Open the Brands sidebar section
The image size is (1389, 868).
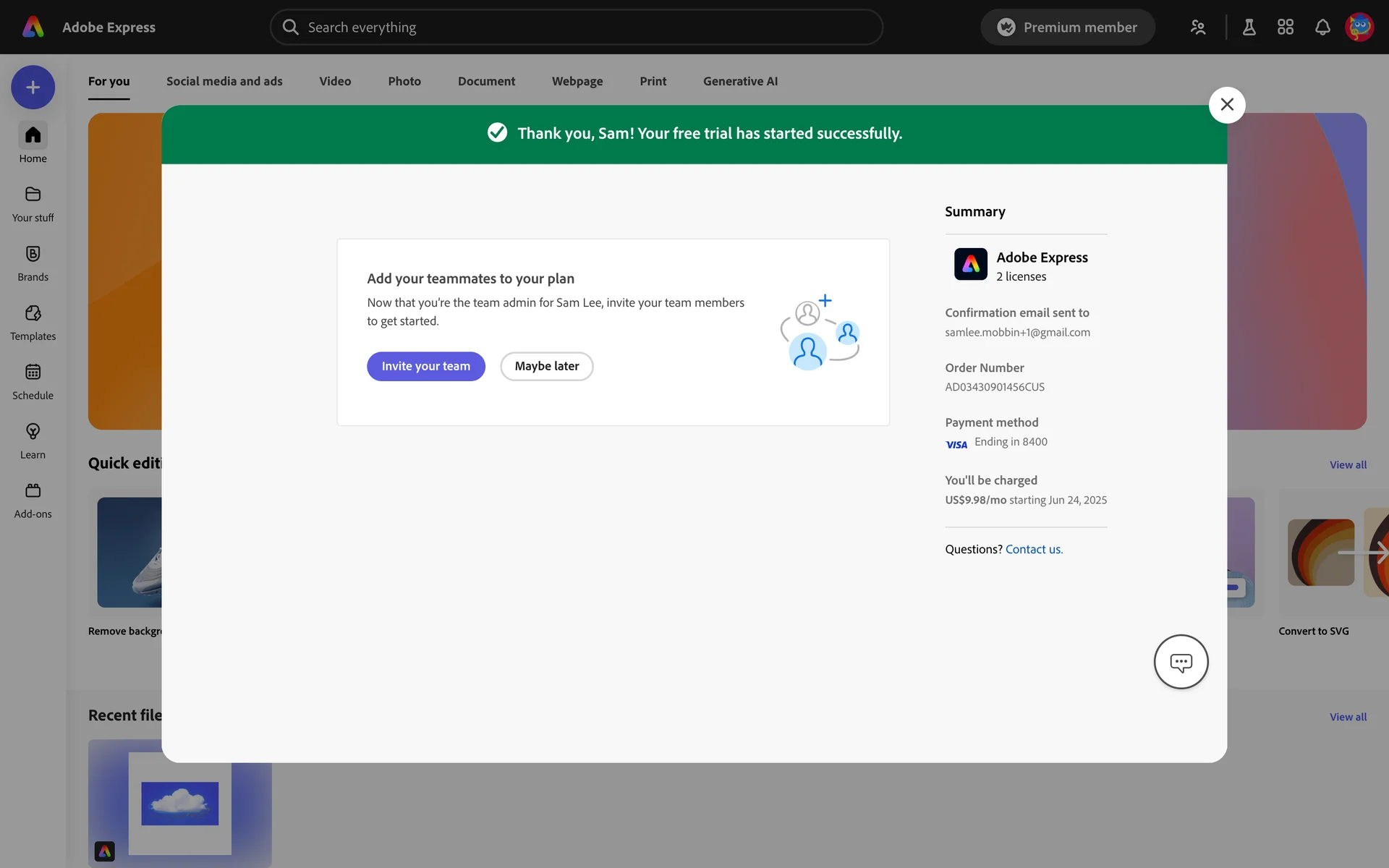(x=33, y=263)
